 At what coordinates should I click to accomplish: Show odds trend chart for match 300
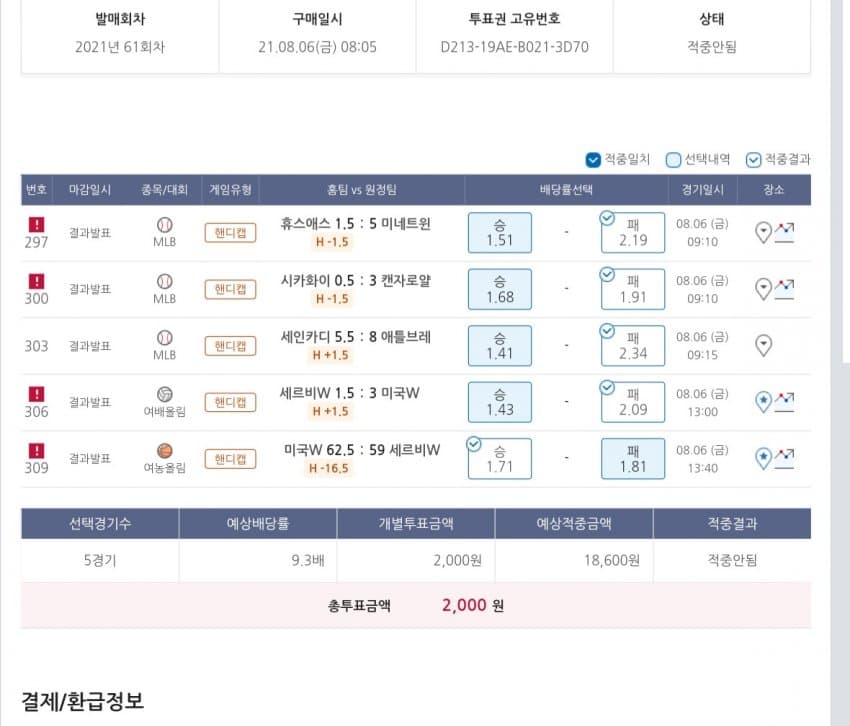tap(785, 290)
